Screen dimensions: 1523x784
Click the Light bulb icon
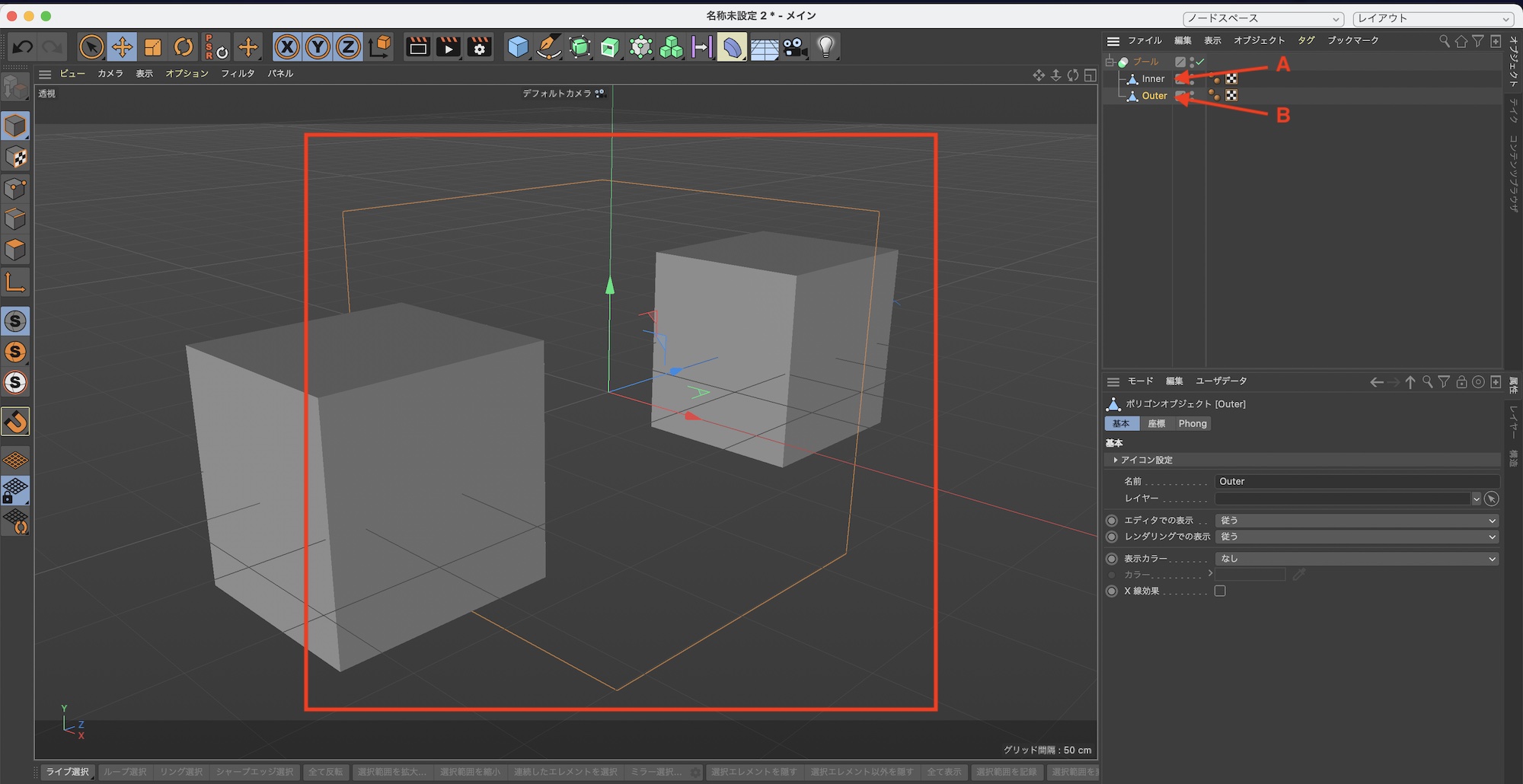coord(826,47)
